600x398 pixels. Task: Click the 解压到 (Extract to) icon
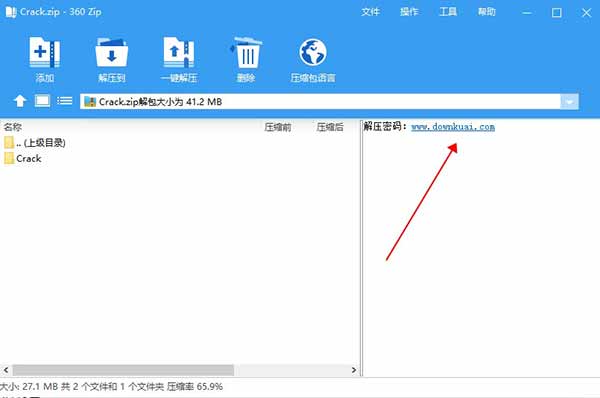click(111, 52)
